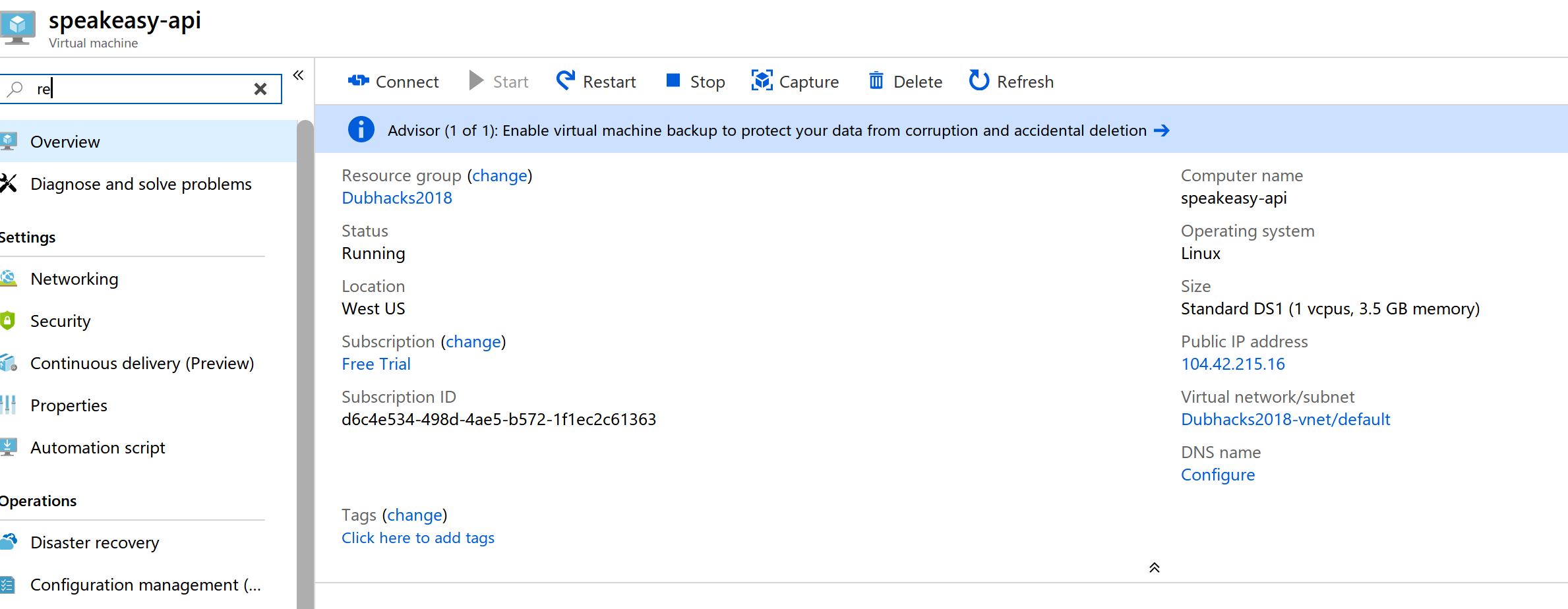Open the Networking settings

[148, 279]
